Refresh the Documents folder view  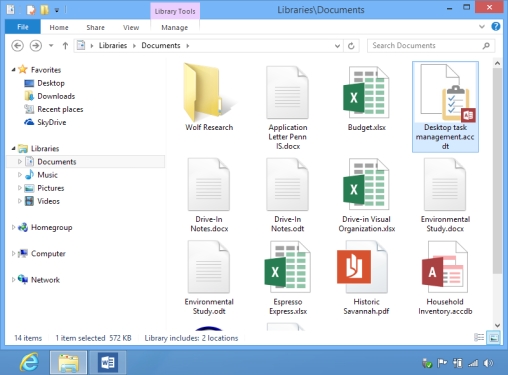click(x=351, y=46)
